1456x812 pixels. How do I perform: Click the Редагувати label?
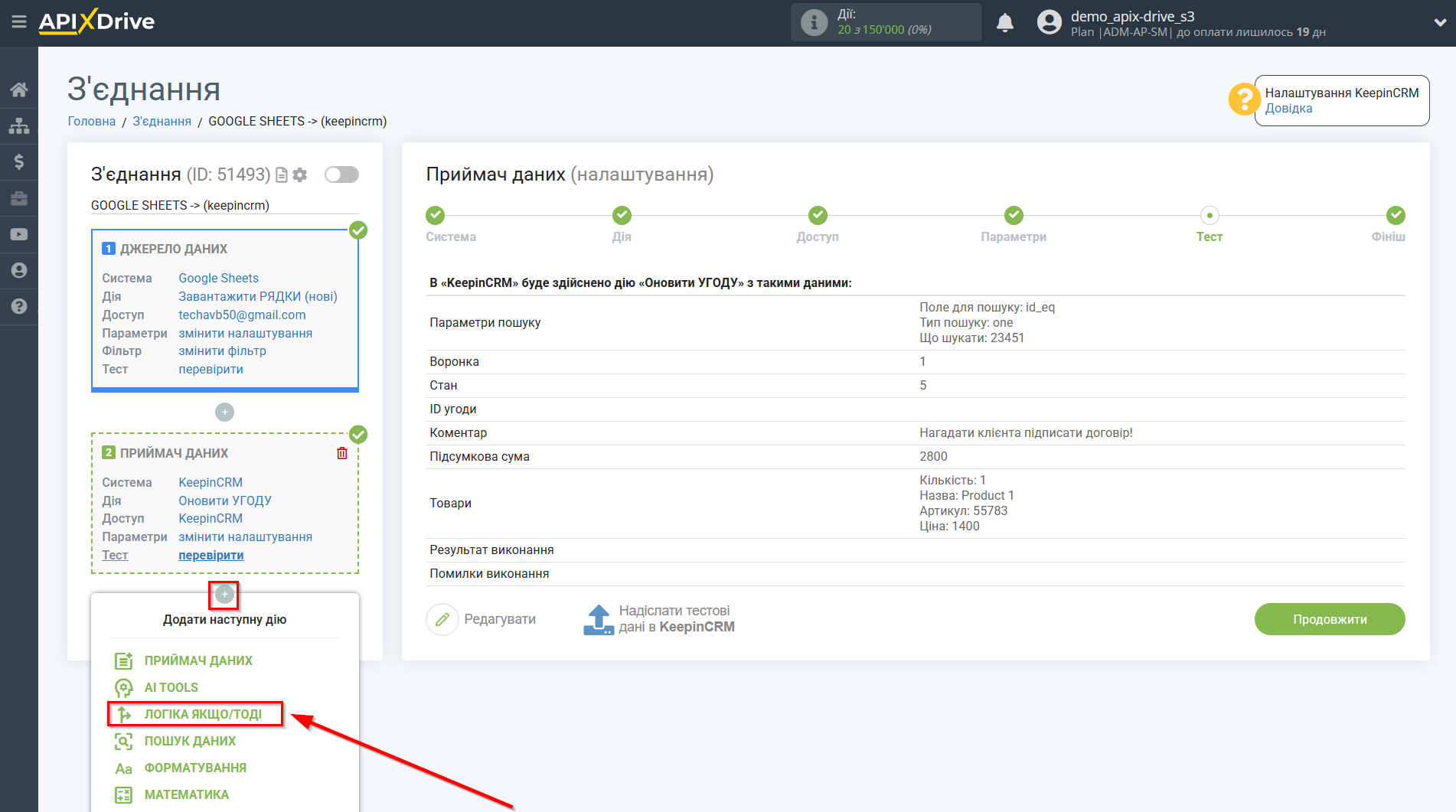click(500, 619)
